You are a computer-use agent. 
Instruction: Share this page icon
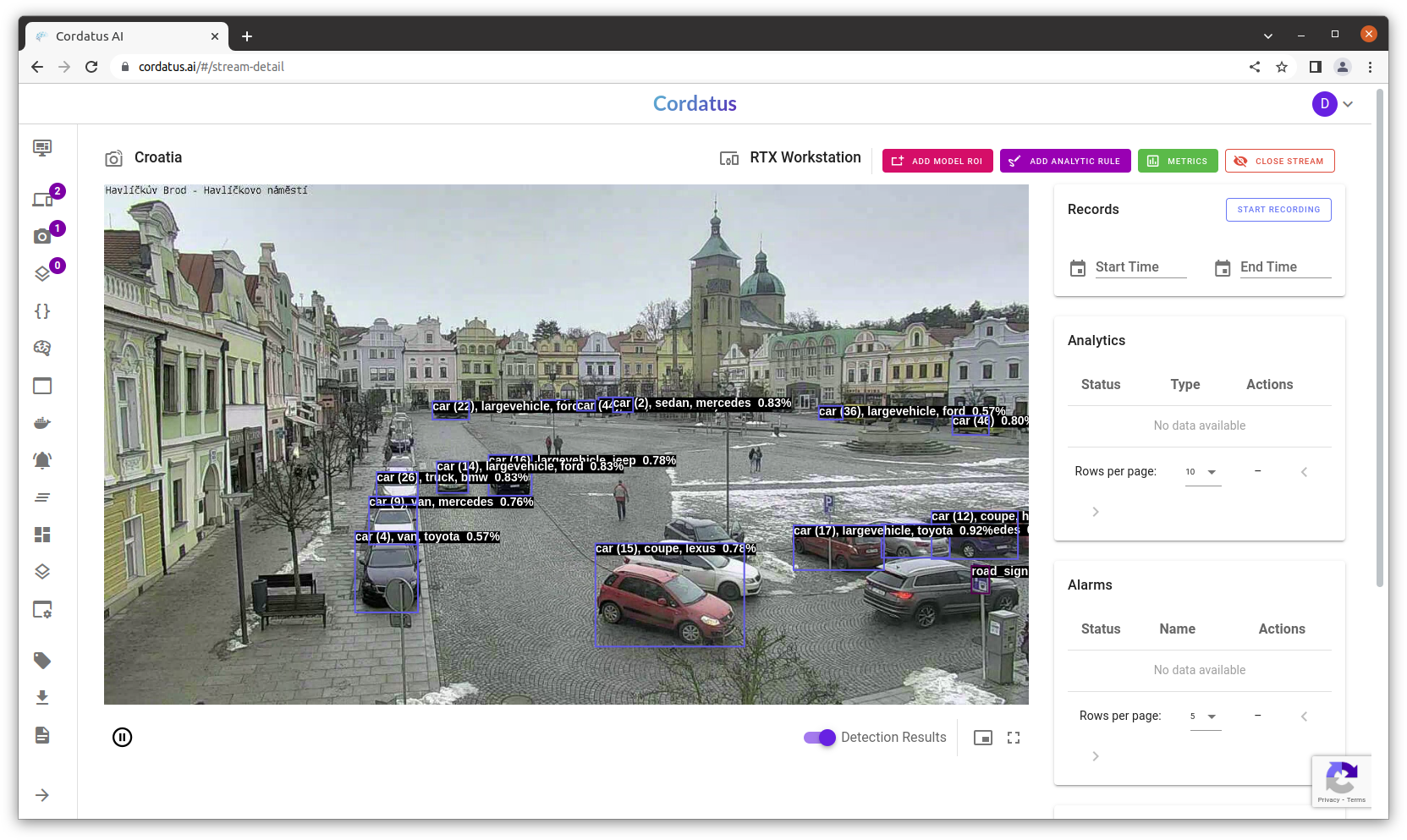coord(1255,67)
